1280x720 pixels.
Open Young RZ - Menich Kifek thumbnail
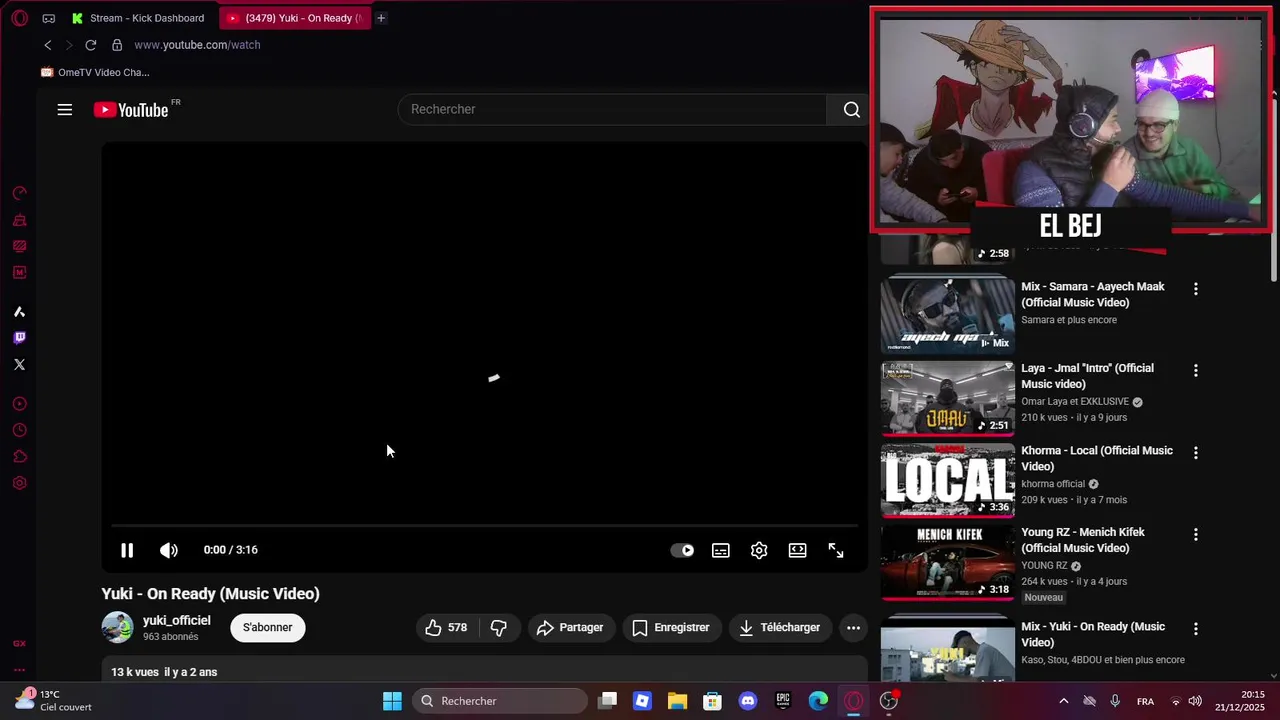tap(947, 561)
